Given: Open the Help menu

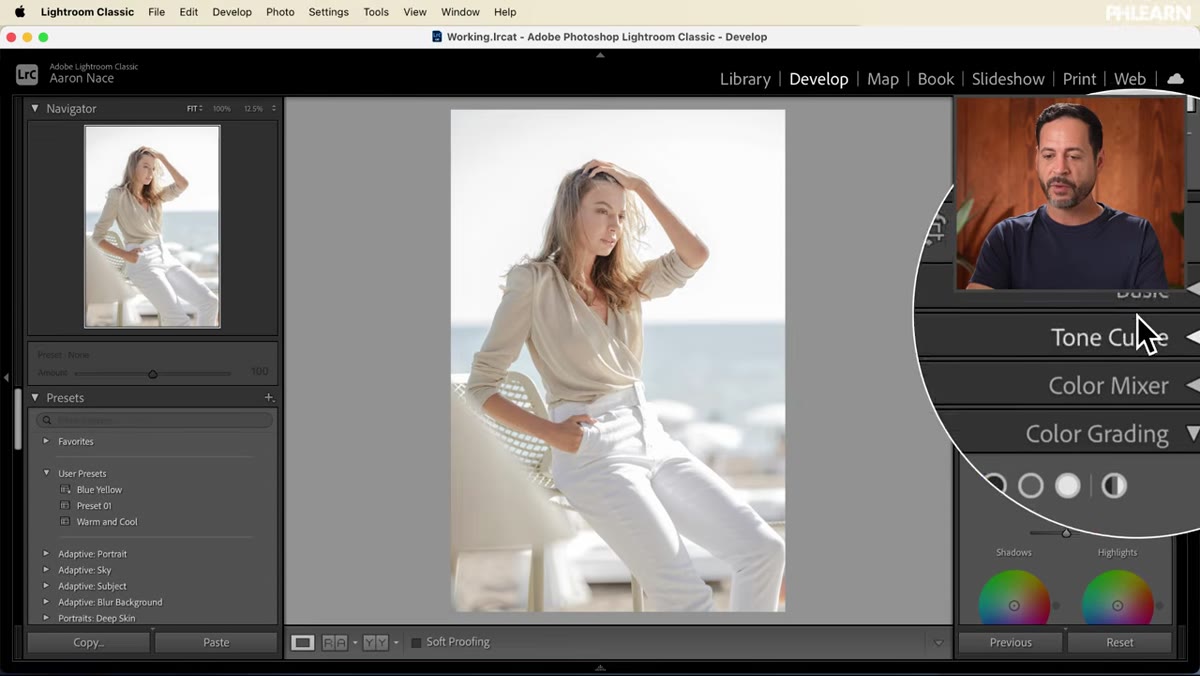Looking at the screenshot, I should pos(505,12).
